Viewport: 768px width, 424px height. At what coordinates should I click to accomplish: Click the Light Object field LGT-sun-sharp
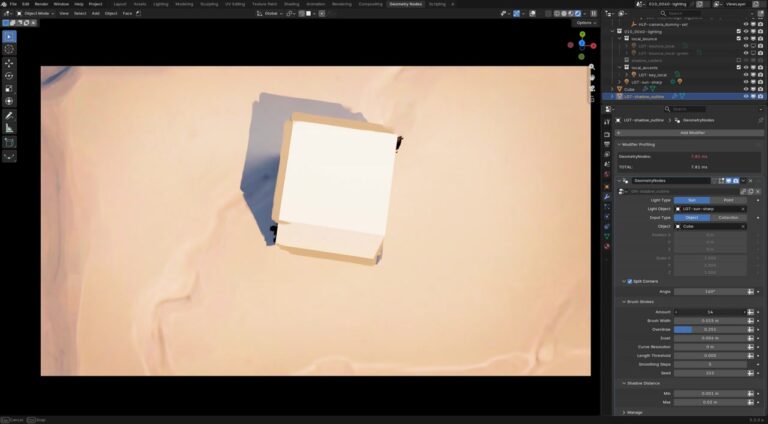coord(710,209)
